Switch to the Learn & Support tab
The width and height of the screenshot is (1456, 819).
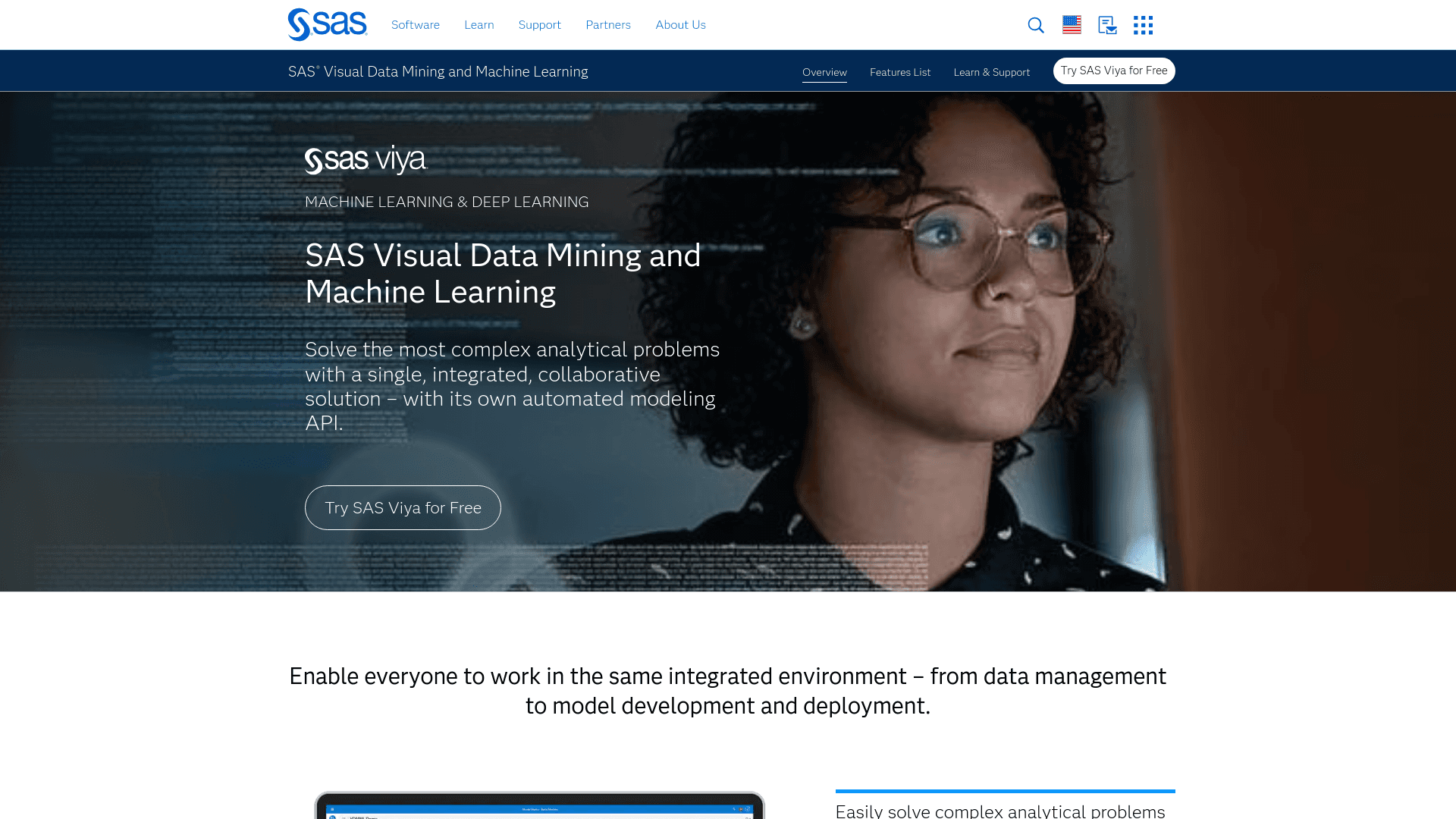[x=991, y=72]
